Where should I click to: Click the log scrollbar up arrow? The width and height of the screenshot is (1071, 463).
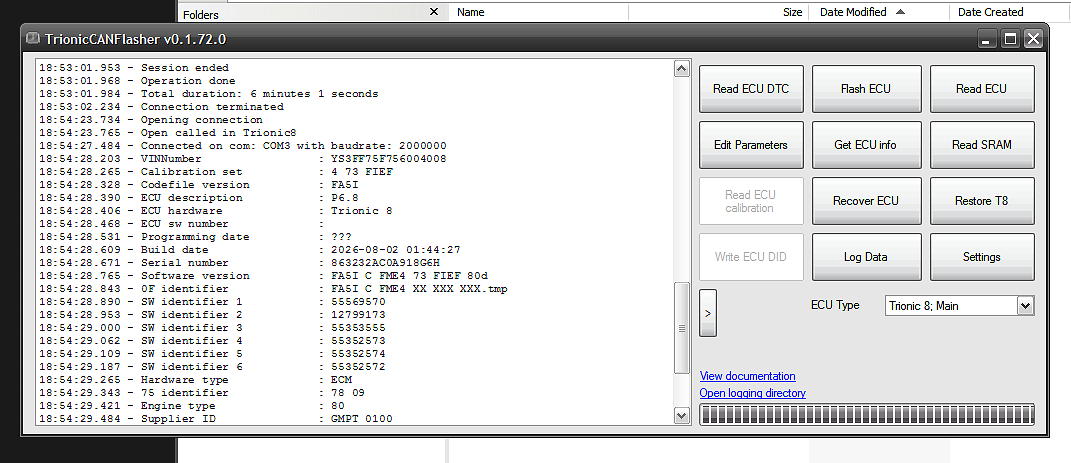point(681,68)
